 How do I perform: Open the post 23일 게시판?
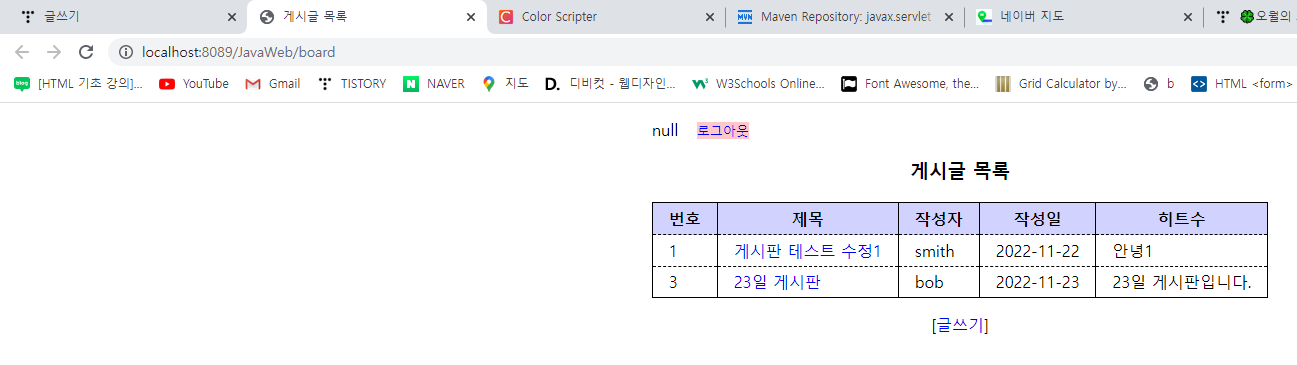pyautogui.click(x=777, y=283)
